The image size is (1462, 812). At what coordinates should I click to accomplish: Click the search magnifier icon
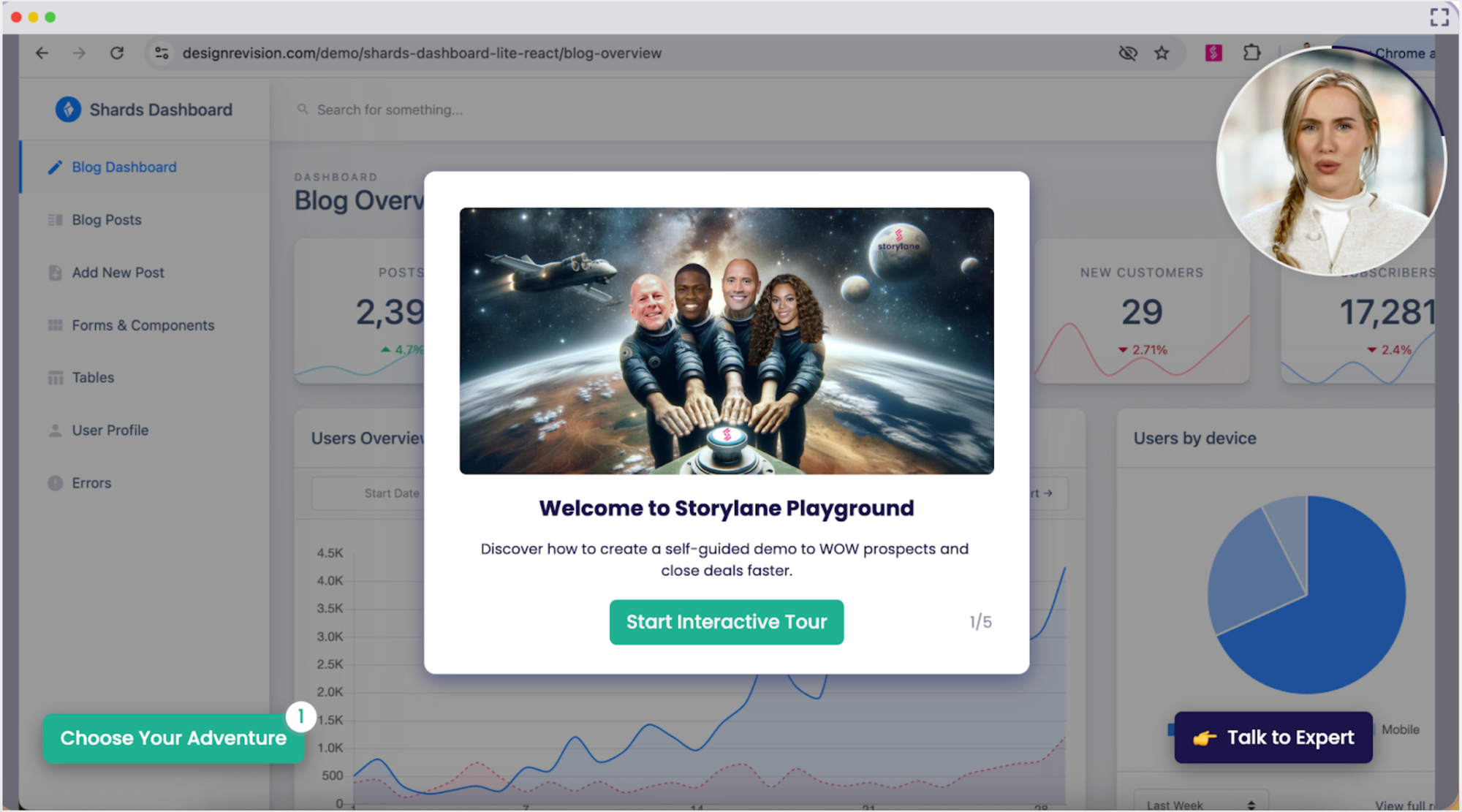[x=302, y=110]
